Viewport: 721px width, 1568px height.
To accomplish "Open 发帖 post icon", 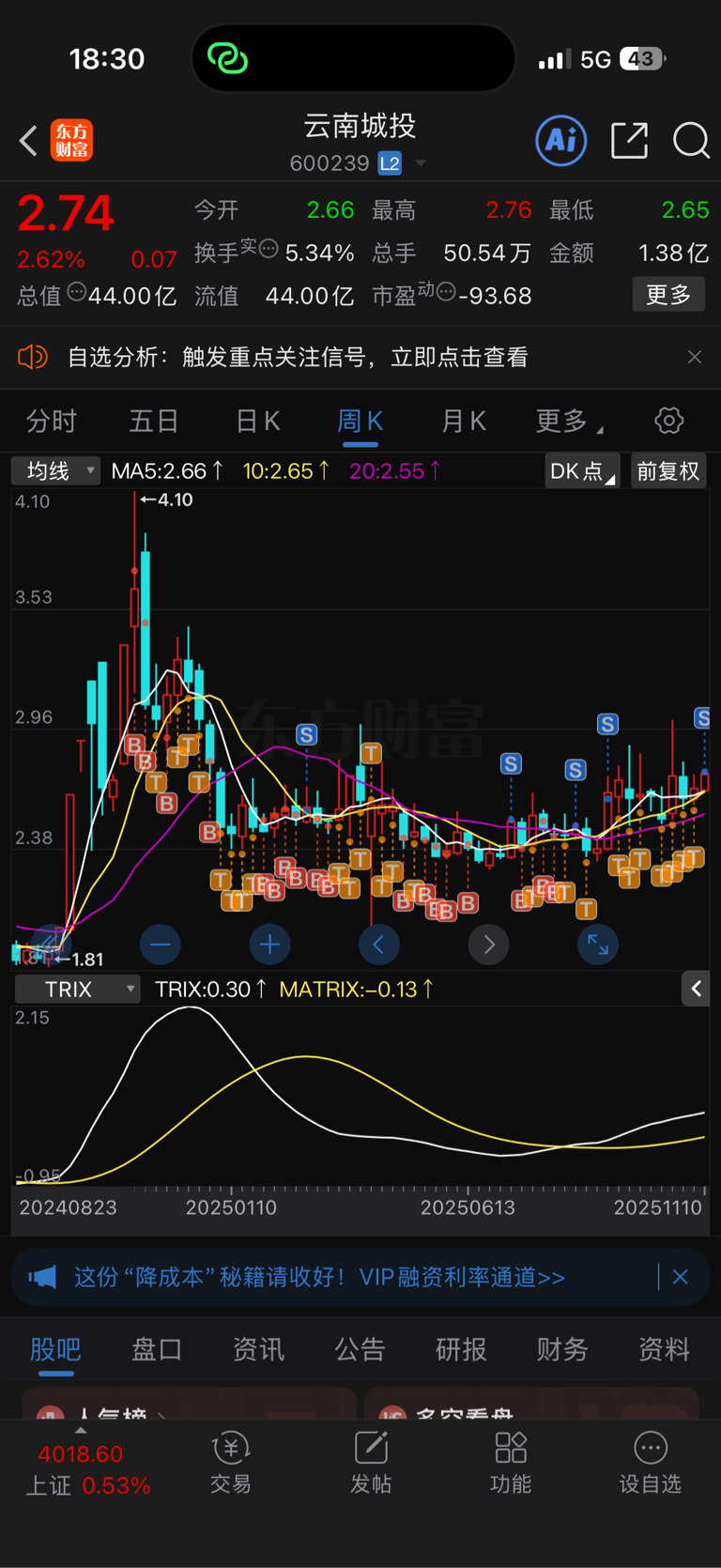I will tap(371, 1462).
